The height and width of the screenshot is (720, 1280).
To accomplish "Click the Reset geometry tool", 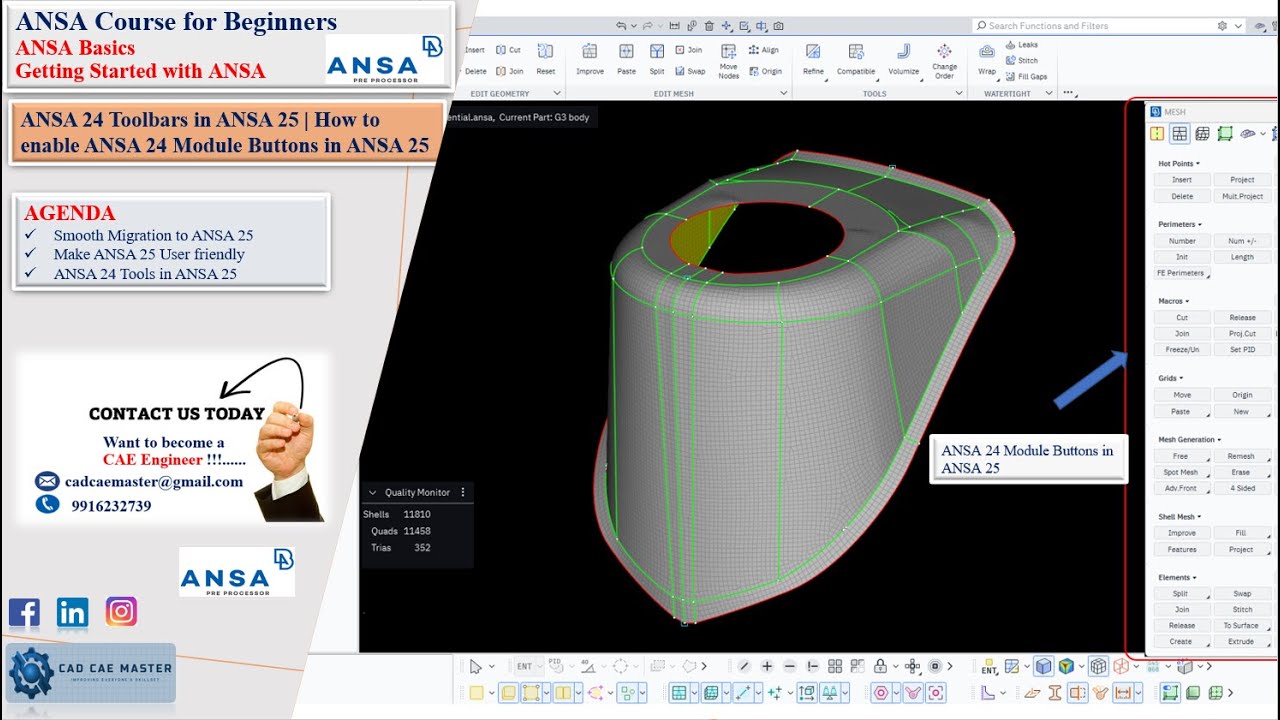I will pos(545,59).
